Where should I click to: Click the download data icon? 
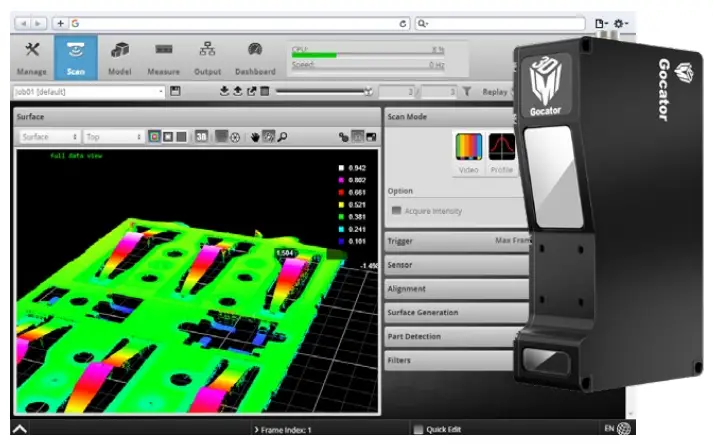[224, 91]
